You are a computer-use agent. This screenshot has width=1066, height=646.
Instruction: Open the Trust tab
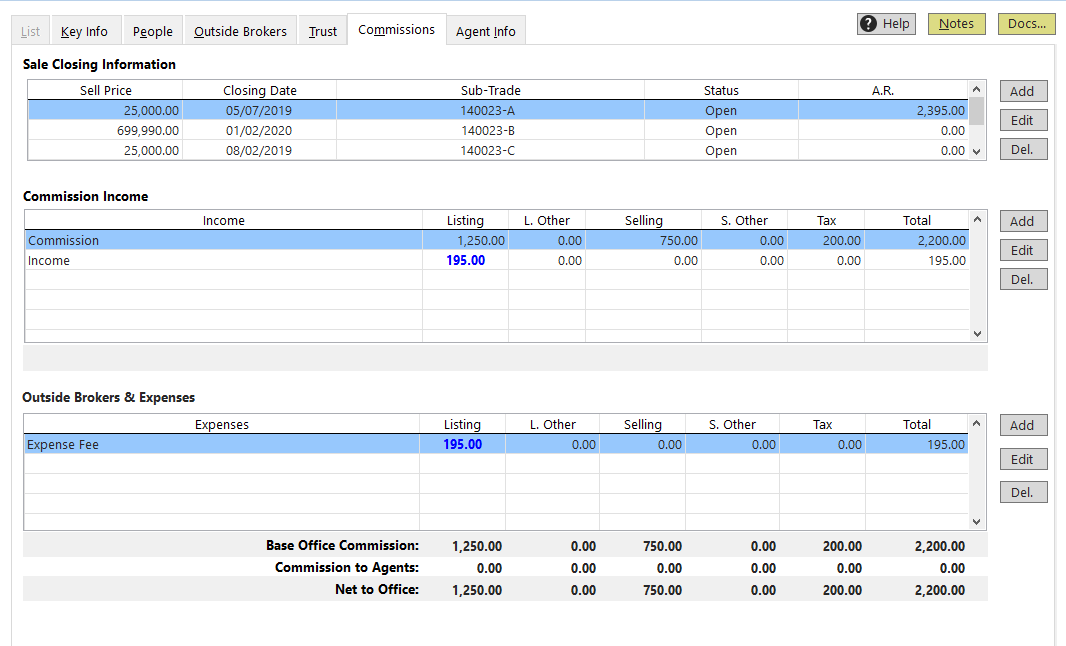point(322,31)
